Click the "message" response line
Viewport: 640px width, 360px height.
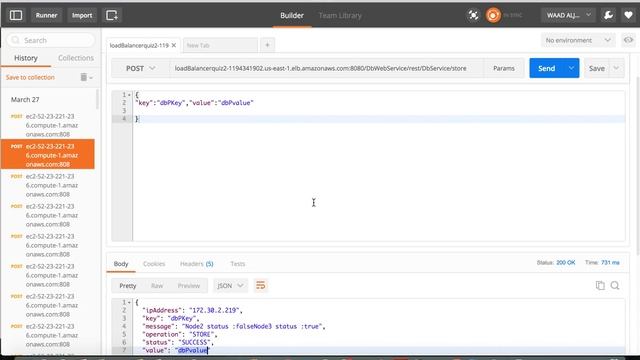[x=234, y=326]
